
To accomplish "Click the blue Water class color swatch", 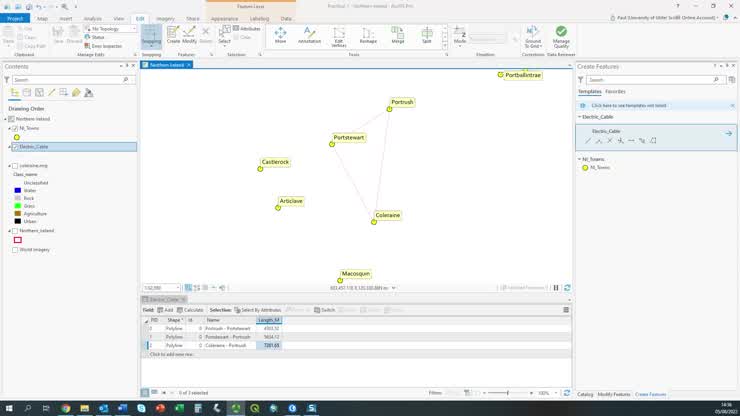I will (x=18, y=190).
